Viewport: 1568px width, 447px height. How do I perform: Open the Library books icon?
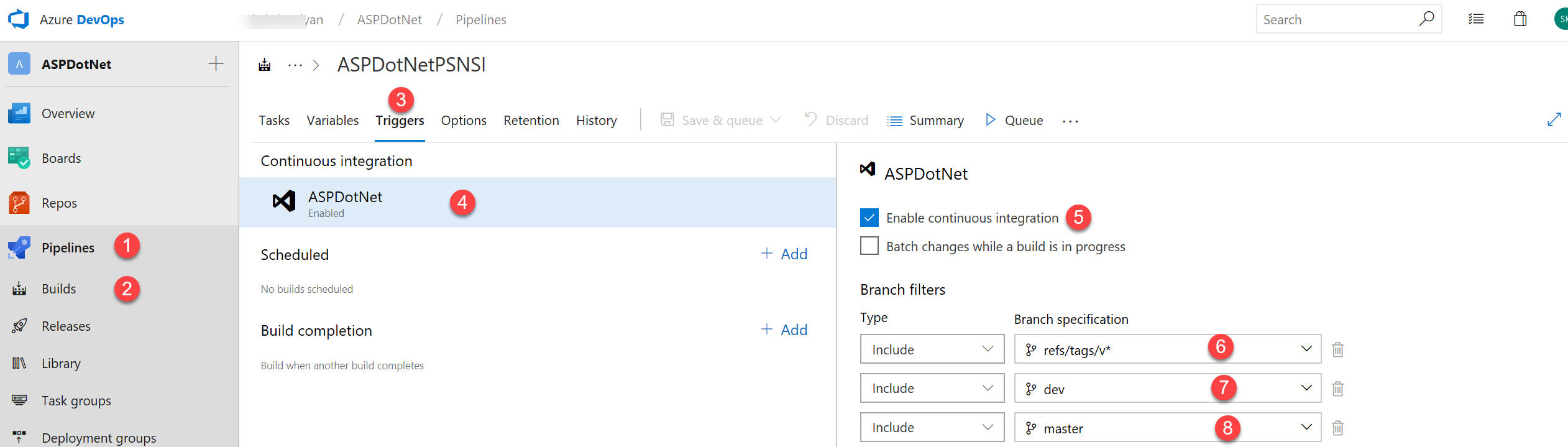[19, 363]
